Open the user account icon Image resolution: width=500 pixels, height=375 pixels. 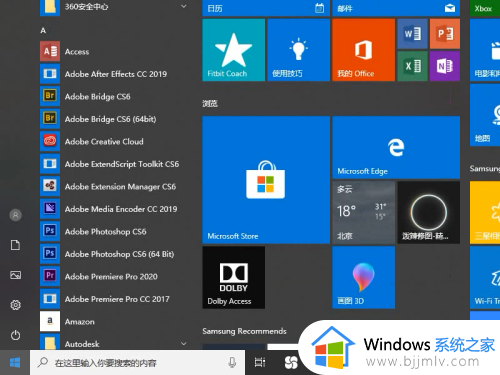pos(15,215)
